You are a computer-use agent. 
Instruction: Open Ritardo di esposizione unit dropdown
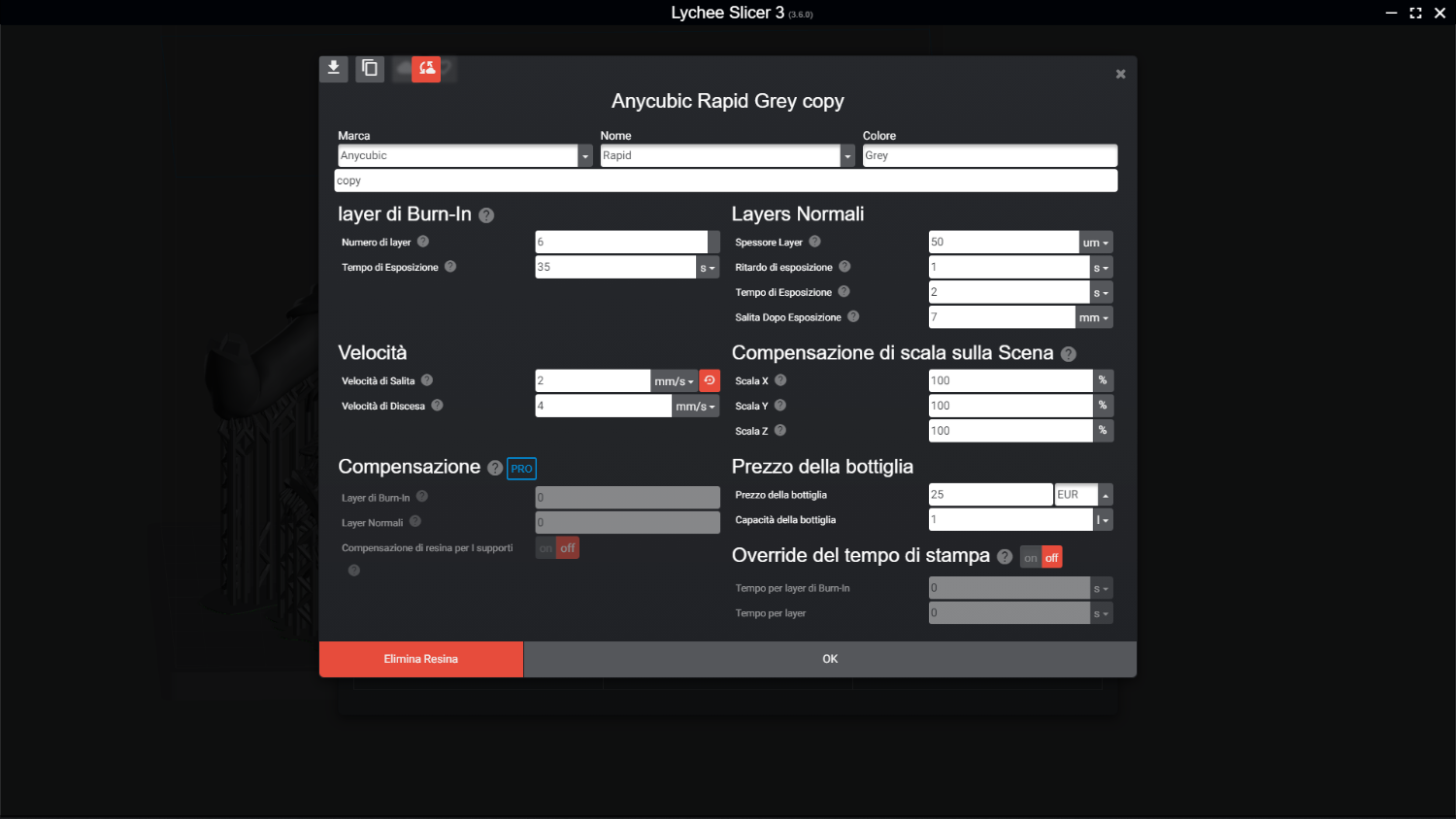1101,268
